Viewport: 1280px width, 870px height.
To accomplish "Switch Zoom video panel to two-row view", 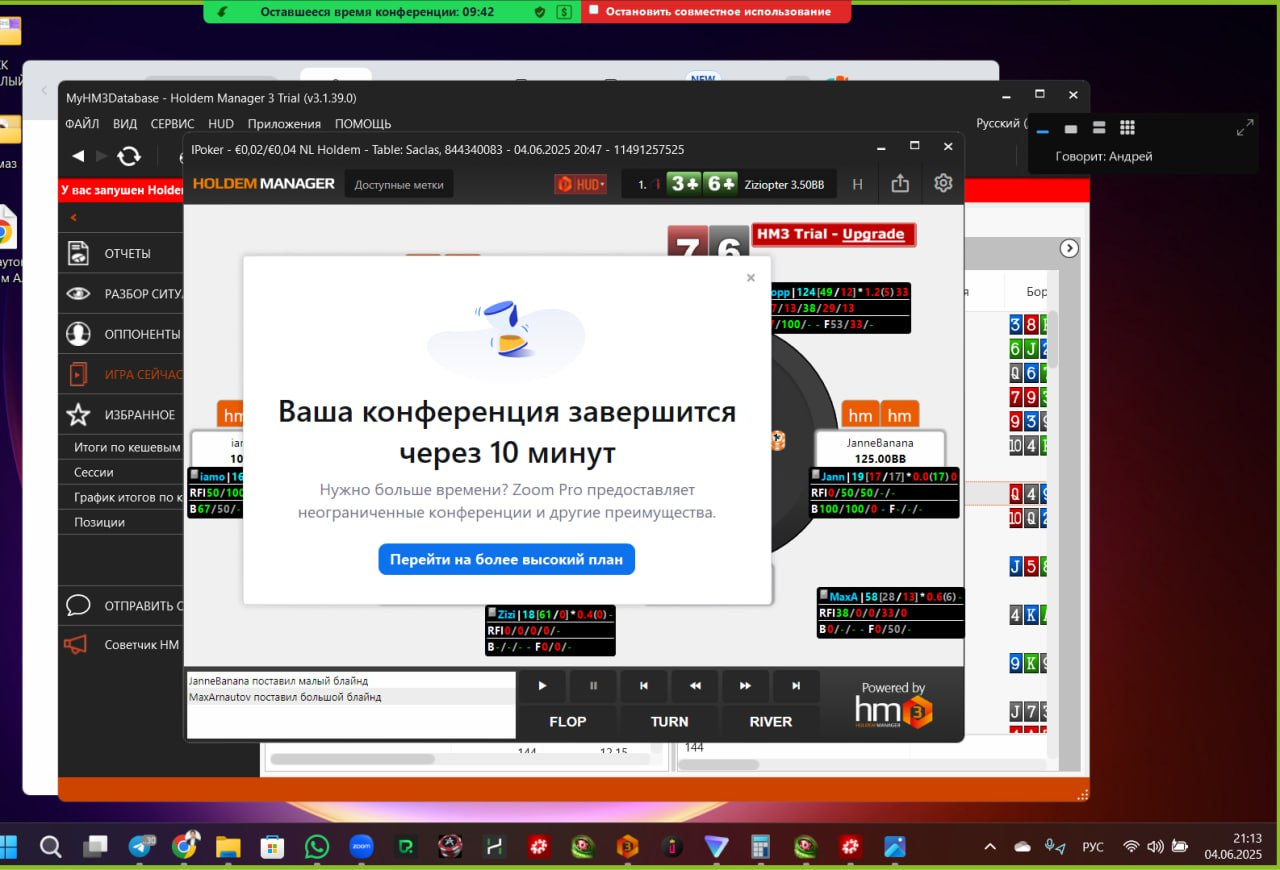I will point(1099,128).
